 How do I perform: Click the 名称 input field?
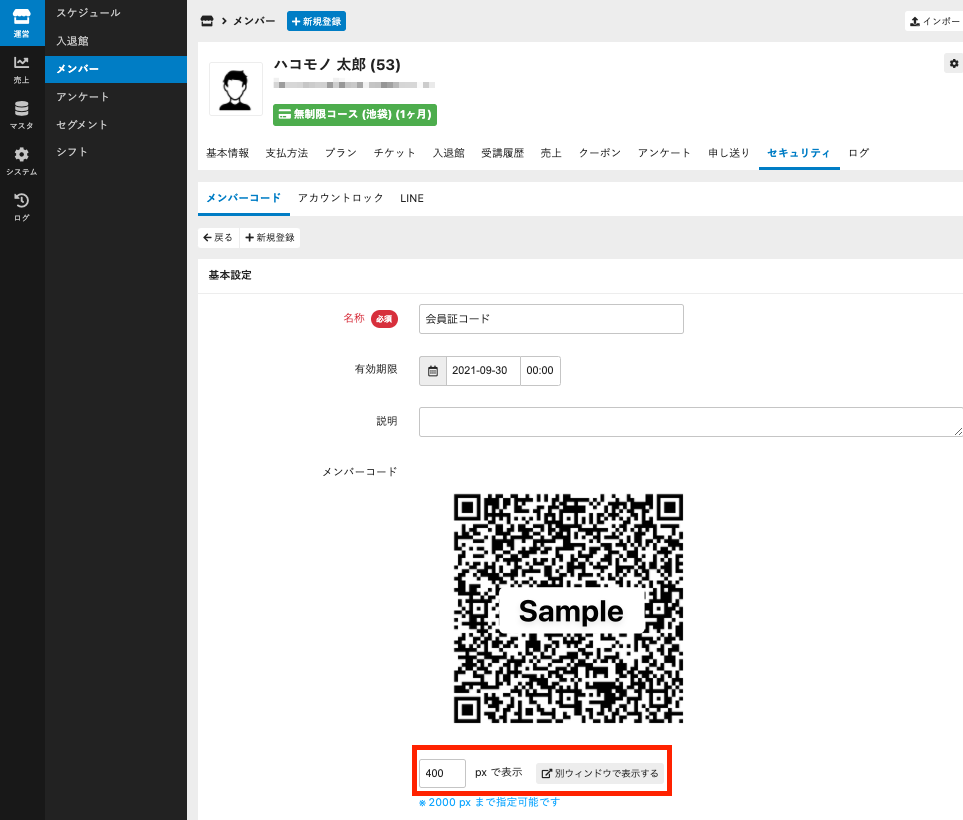point(551,319)
